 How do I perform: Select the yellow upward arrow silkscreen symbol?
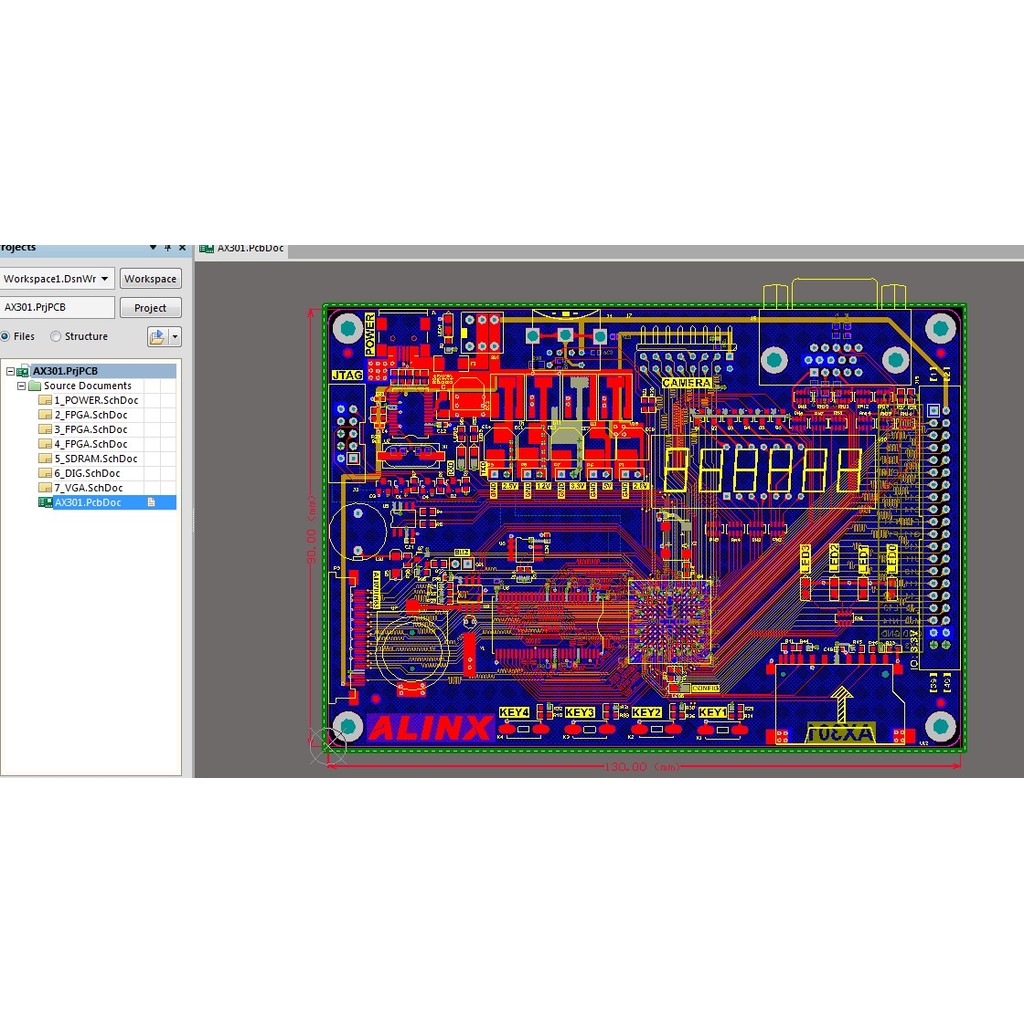pos(841,704)
